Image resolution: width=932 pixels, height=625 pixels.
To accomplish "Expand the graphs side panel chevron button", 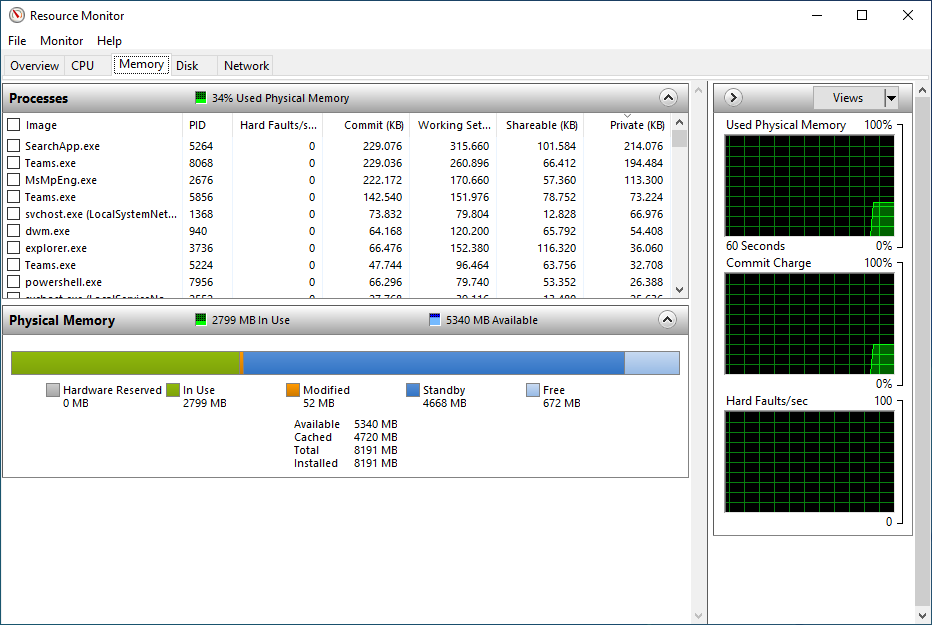I will coord(733,97).
